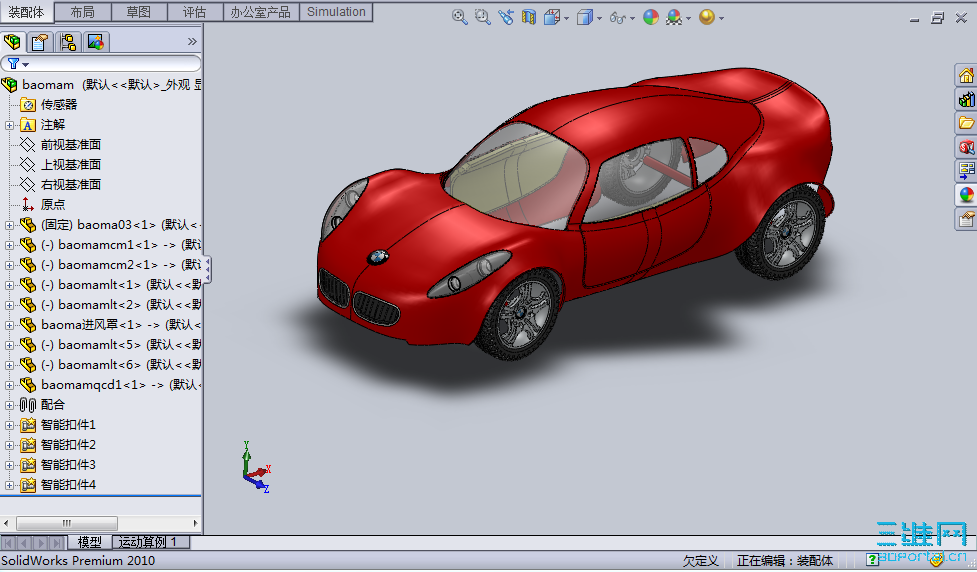Image resolution: width=977 pixels, height=572 pixels.
Task: Click the Edit Appearance color sphere
Action: pos(651,17)
